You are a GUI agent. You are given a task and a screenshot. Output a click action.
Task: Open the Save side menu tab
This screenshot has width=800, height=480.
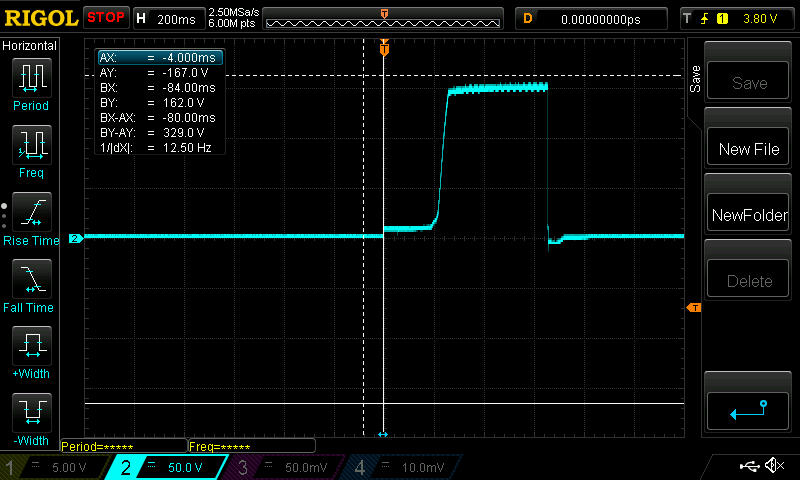point(695,81)
